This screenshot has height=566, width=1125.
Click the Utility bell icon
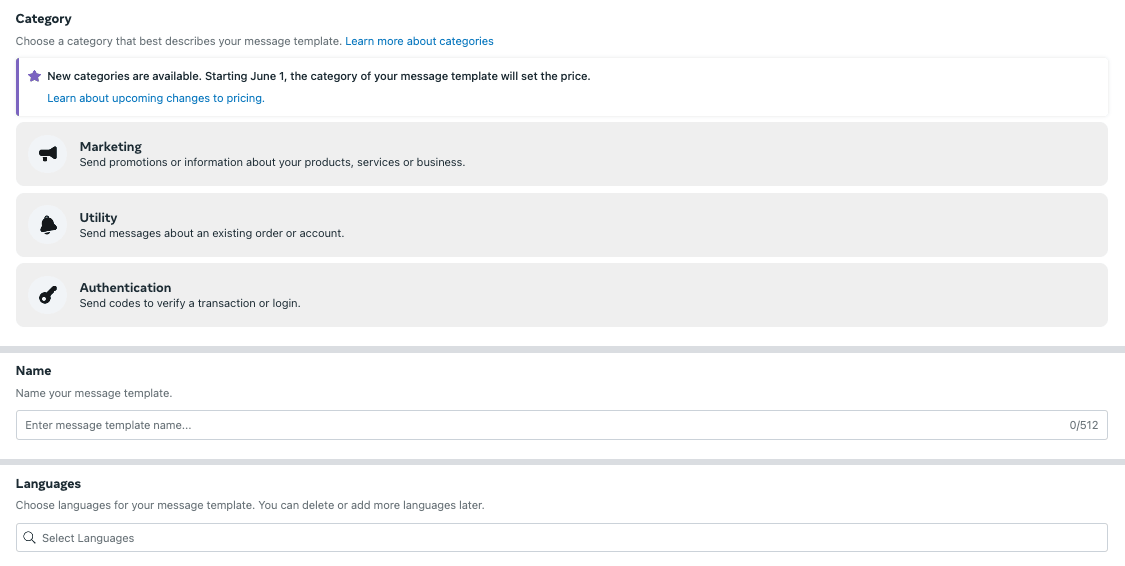[48, 225]
